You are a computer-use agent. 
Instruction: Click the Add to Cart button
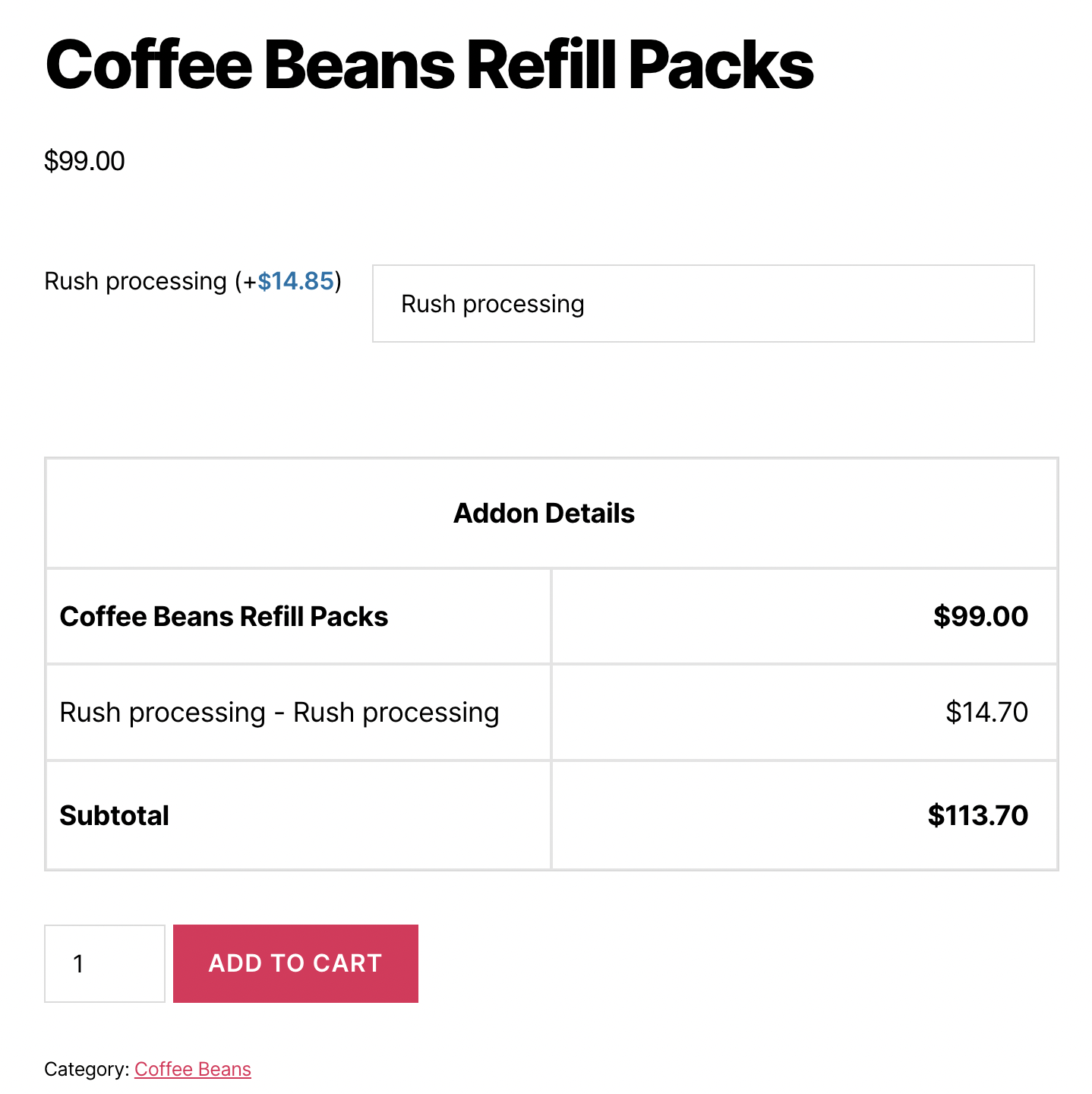[x=295, y=963]
